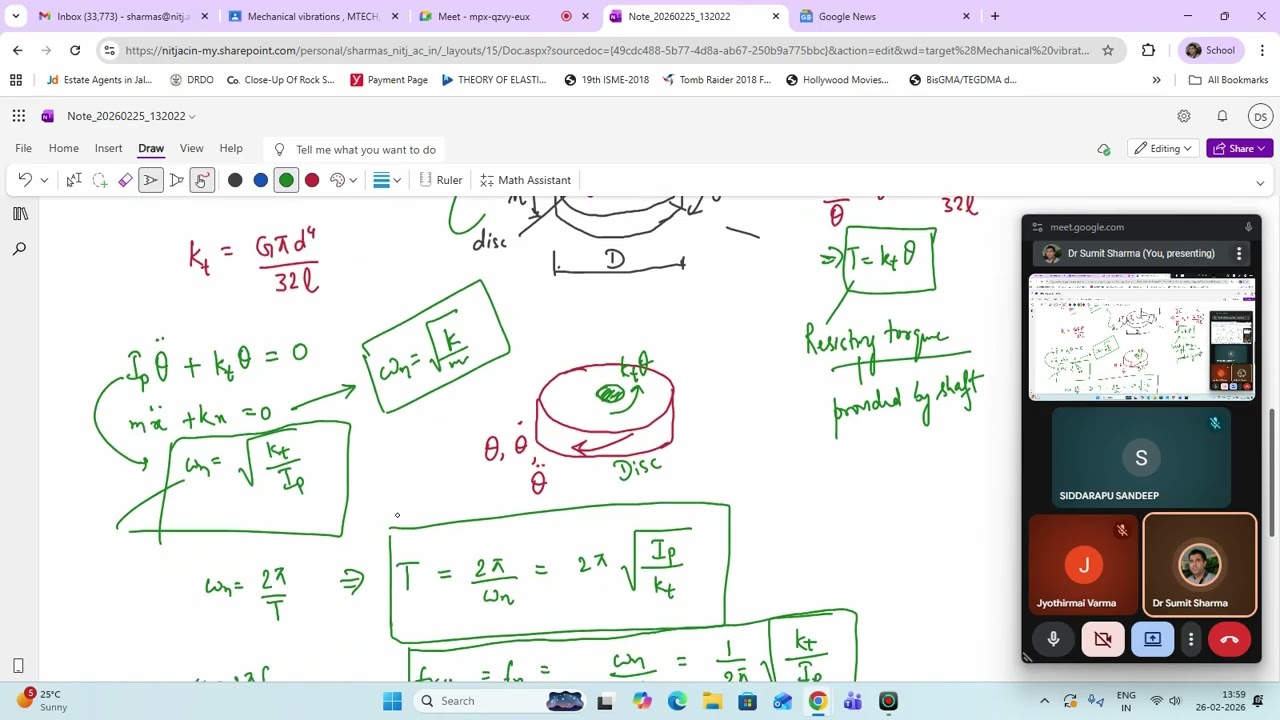This screenshot has height=720, width=1280.
Task: Open the Windows Start menu
Action: (392, 701)
